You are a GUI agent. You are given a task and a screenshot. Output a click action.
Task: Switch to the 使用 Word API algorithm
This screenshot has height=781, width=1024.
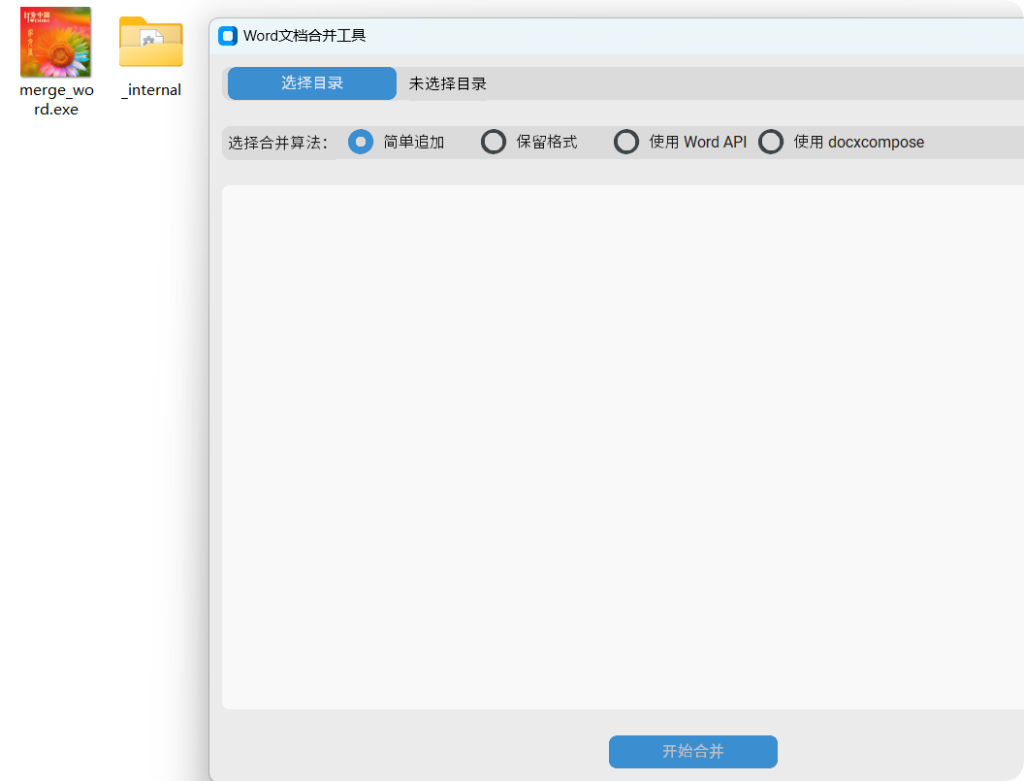click(627, 142)
